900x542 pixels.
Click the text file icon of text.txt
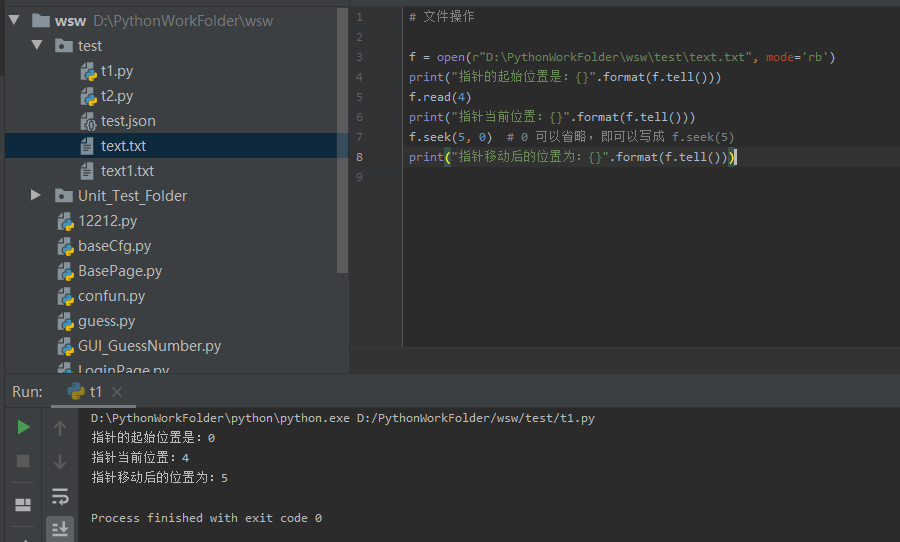point(87,146)
